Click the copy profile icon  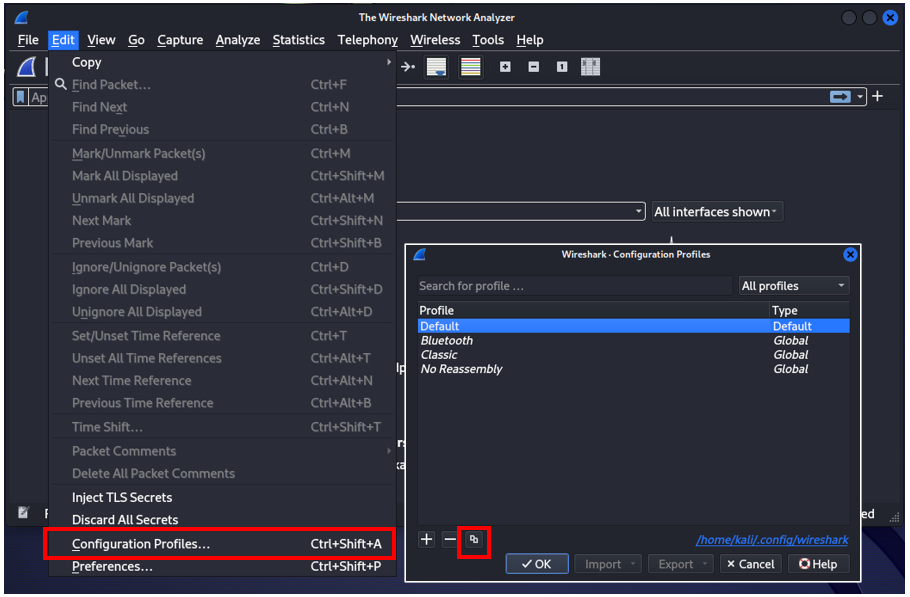click(474, 540)
